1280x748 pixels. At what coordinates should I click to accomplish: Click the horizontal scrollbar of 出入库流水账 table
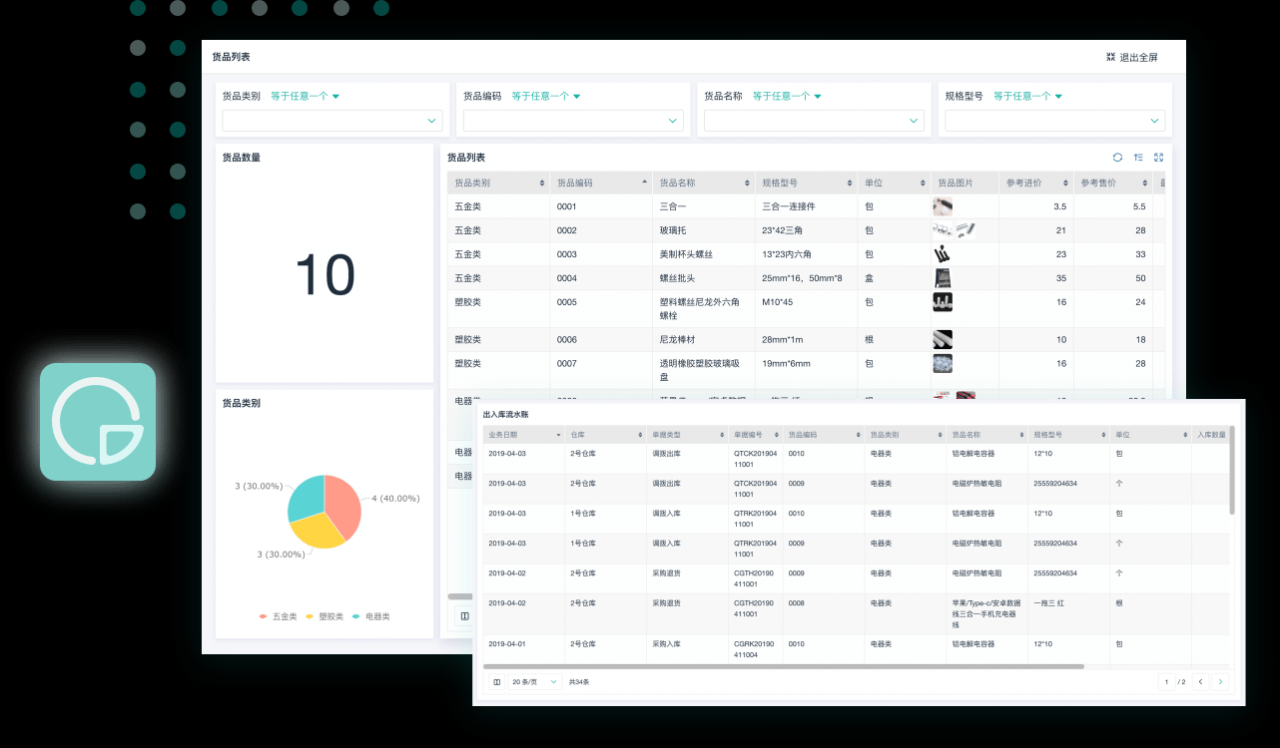(783, 666)
